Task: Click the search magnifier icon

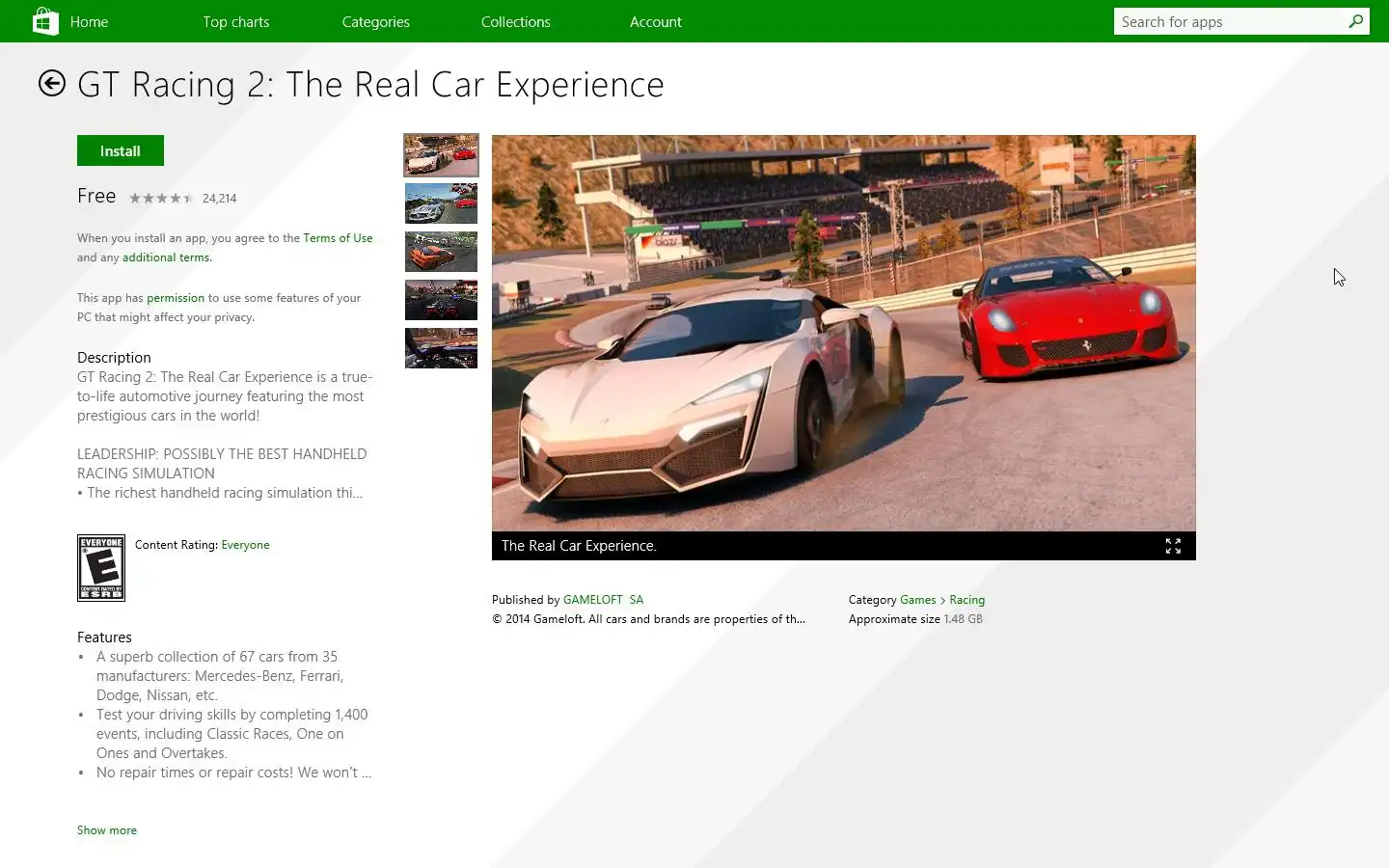Action: pos(1355,21)
